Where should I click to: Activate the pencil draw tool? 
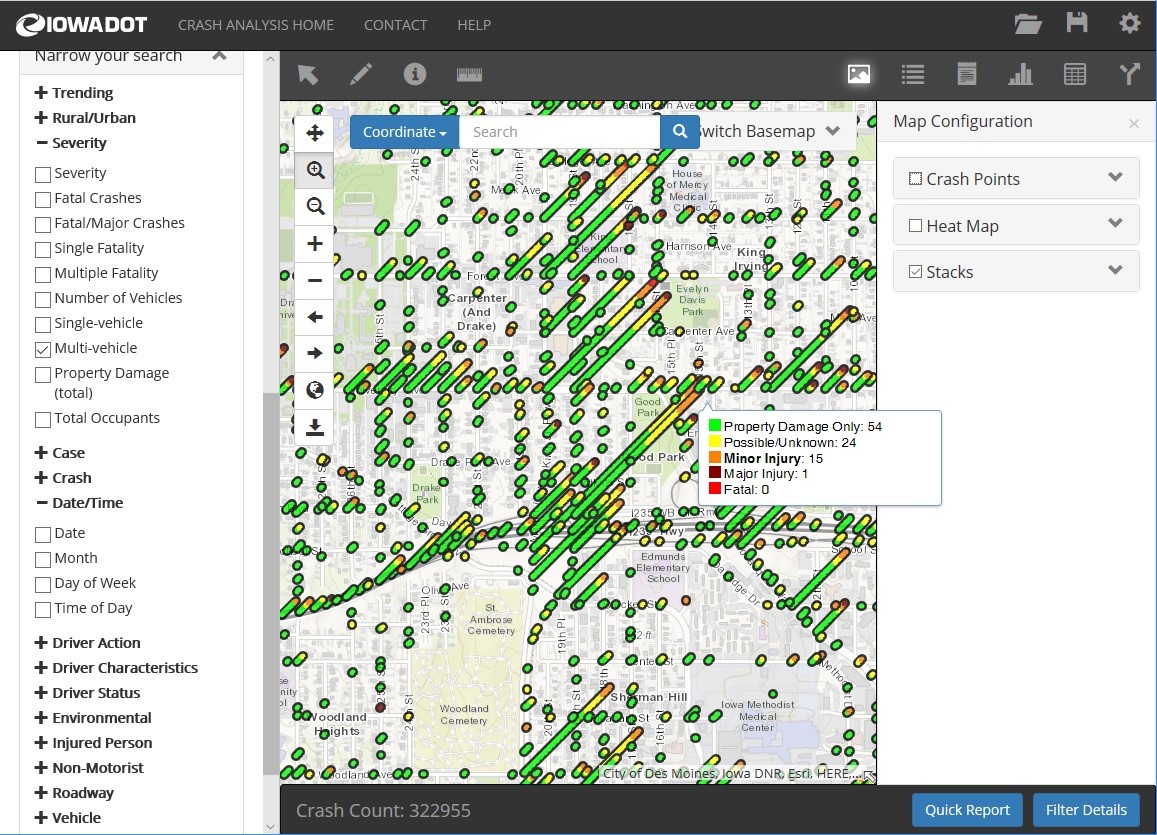pos(361,74)
